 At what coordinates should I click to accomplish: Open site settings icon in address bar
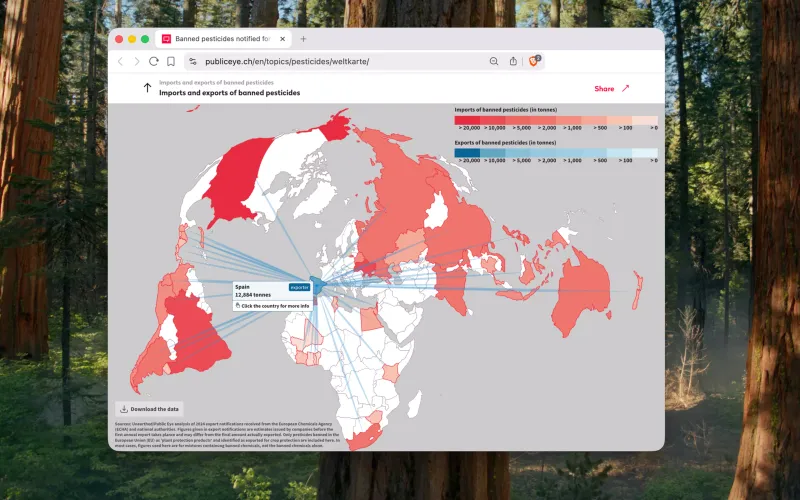(x=193, y=61)
